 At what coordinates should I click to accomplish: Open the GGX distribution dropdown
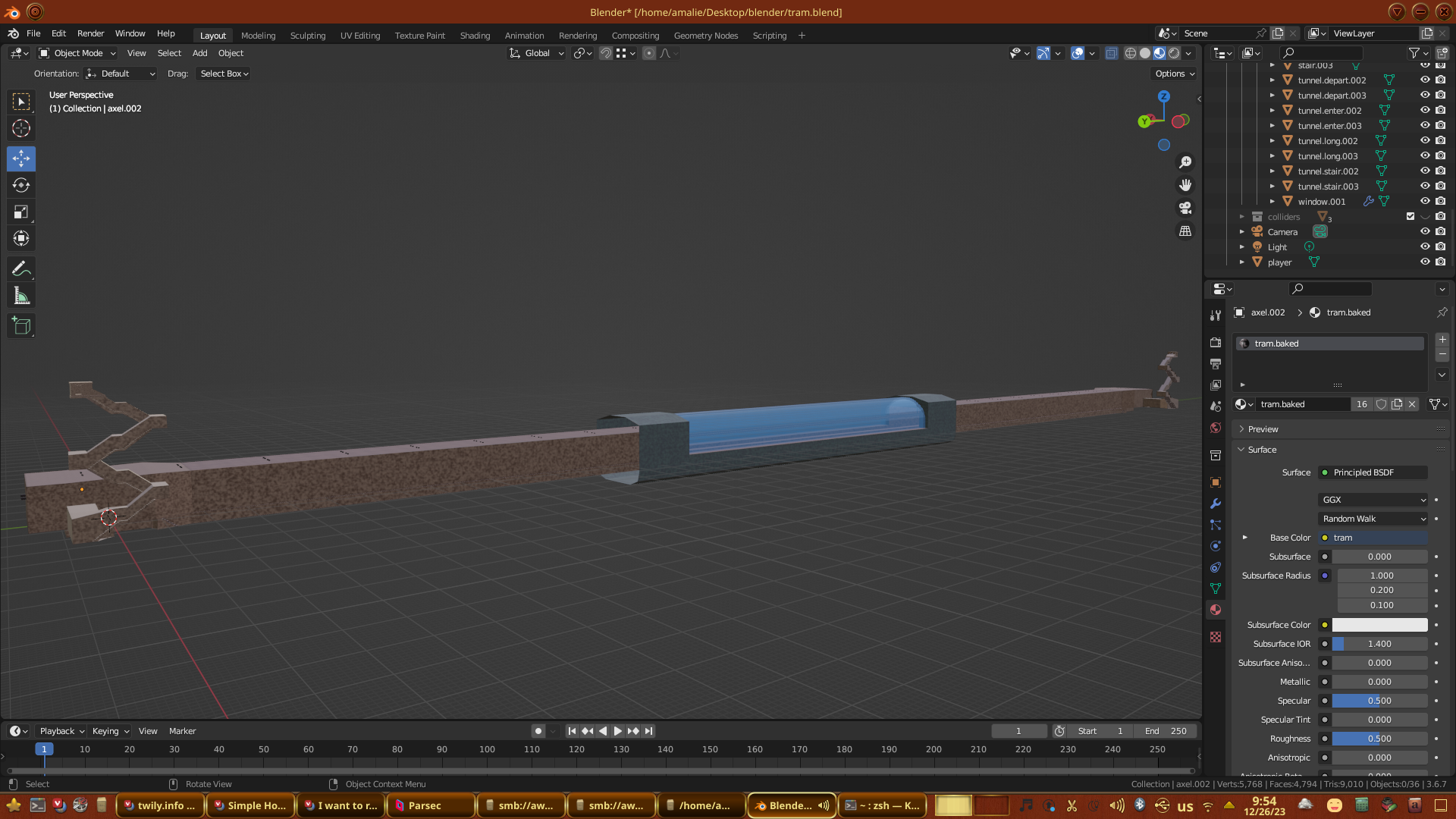click(x=1373, y=500)
